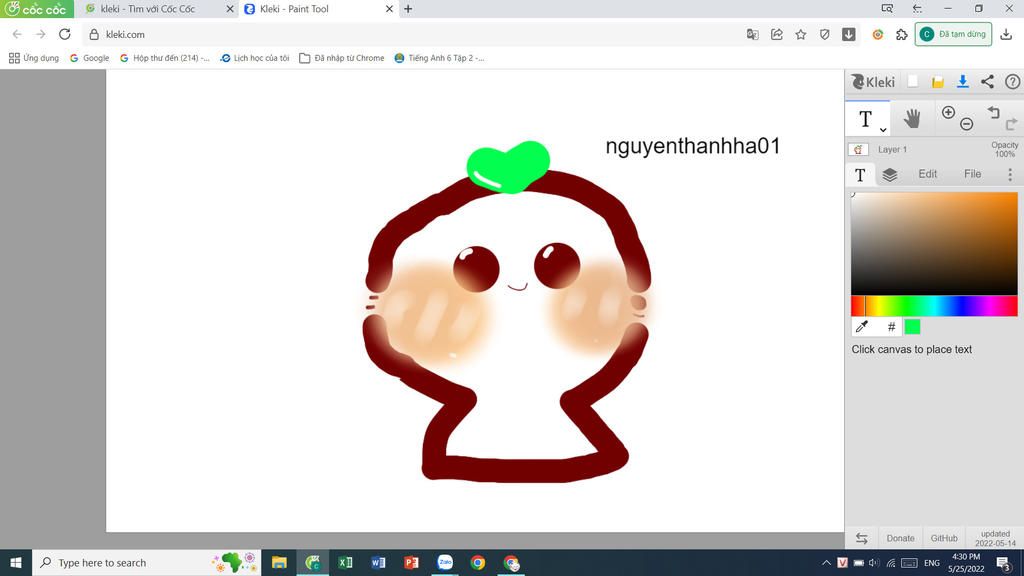Open PowerPoint from the taskbar
This screenshot has width=1024, height=576.
click(x=411, y=562)
